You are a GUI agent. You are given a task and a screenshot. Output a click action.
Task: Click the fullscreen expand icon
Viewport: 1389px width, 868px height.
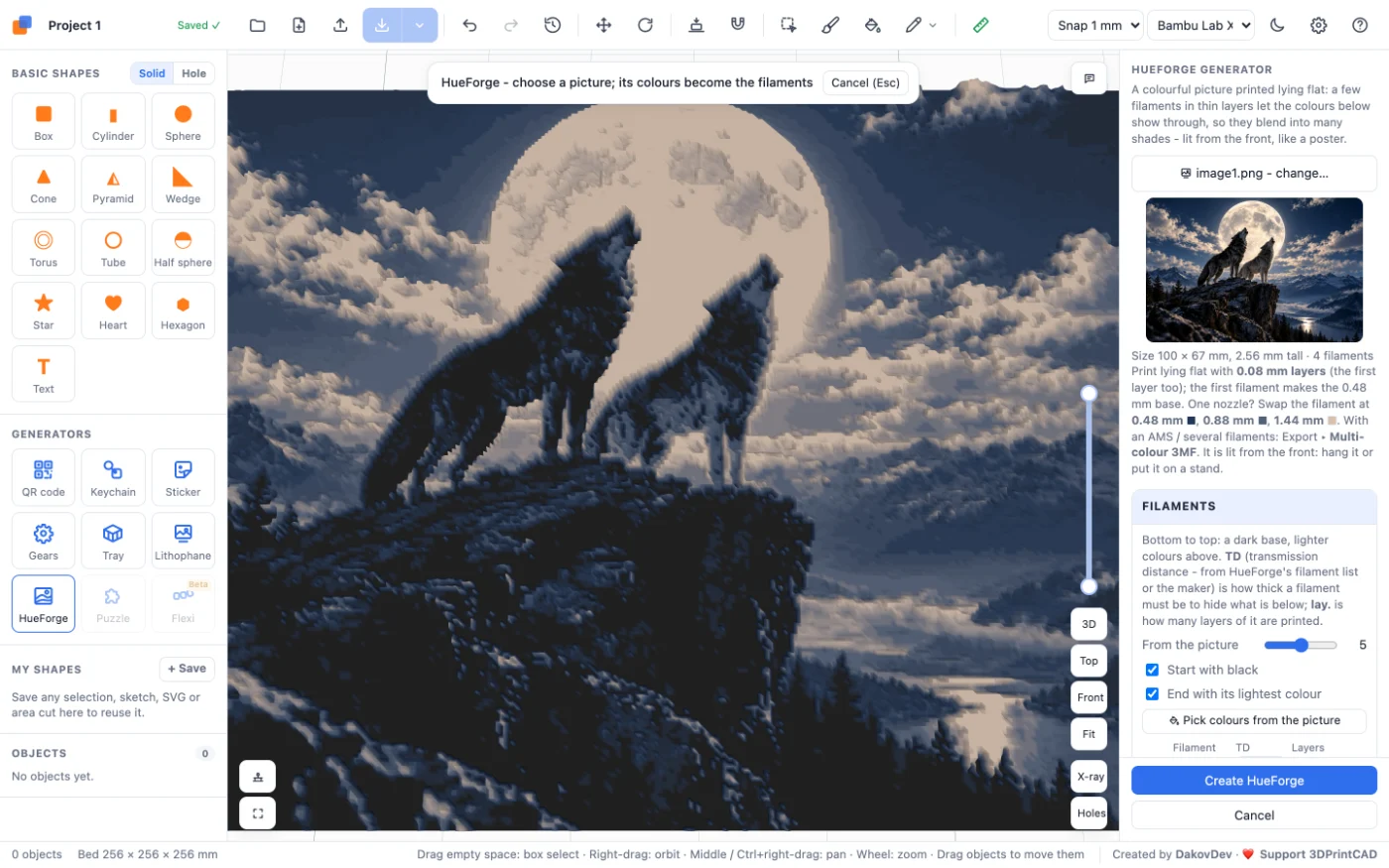258,813
